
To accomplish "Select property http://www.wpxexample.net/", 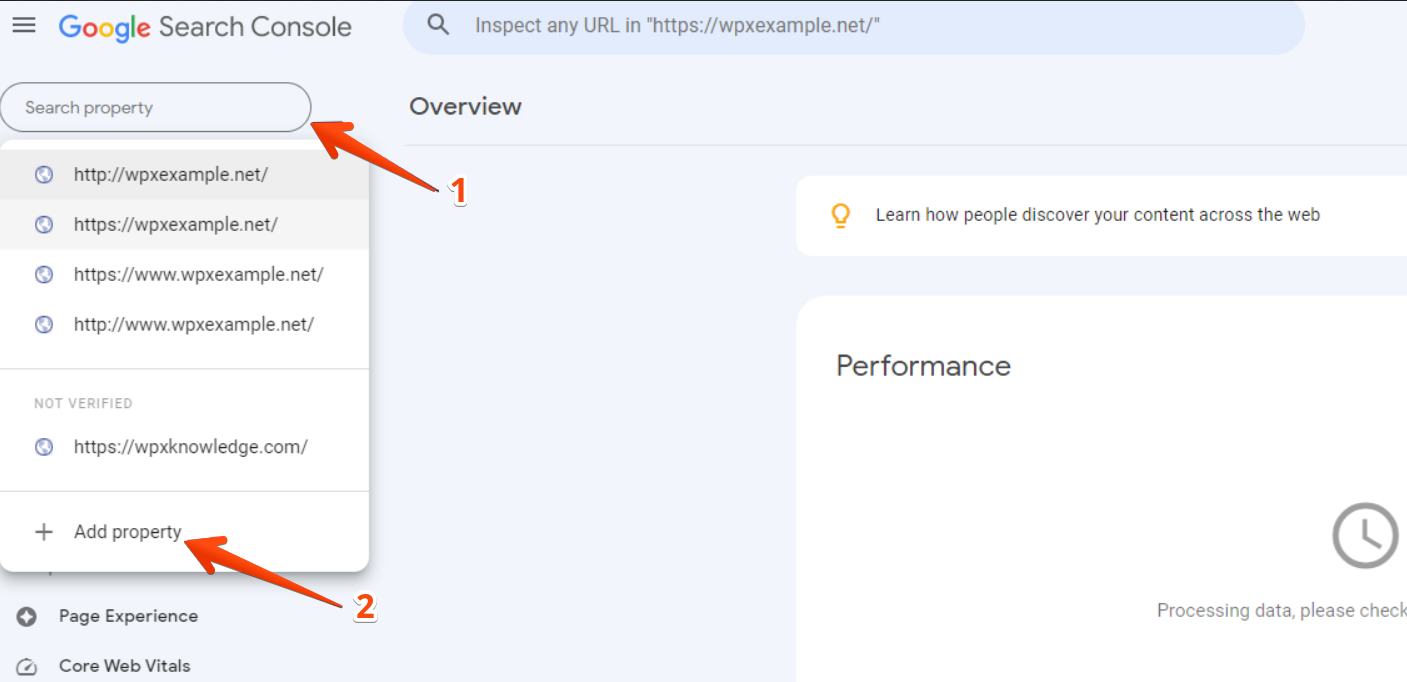I will click(184, 324).
